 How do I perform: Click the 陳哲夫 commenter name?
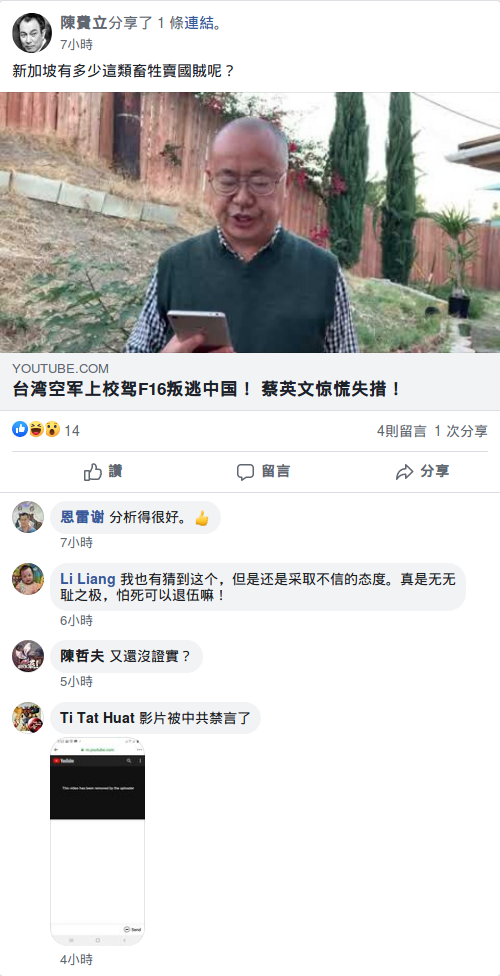point(82,656)
